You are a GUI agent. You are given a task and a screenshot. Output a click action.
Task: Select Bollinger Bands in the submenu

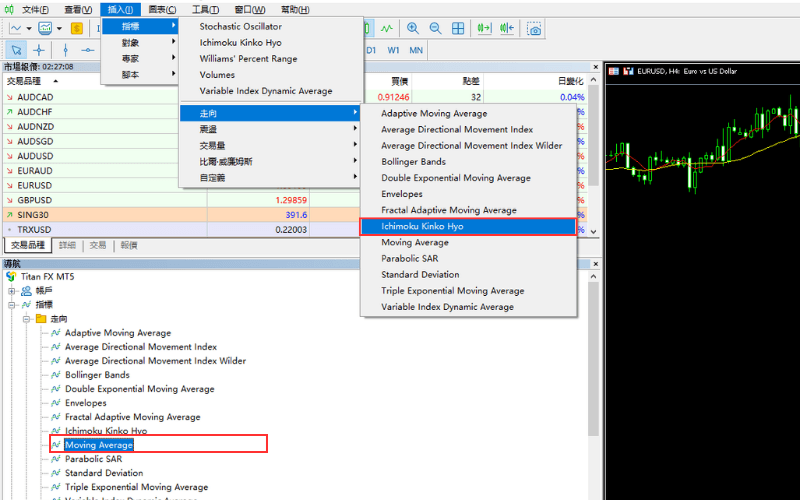pyautogui.click(x=413, y=161)
